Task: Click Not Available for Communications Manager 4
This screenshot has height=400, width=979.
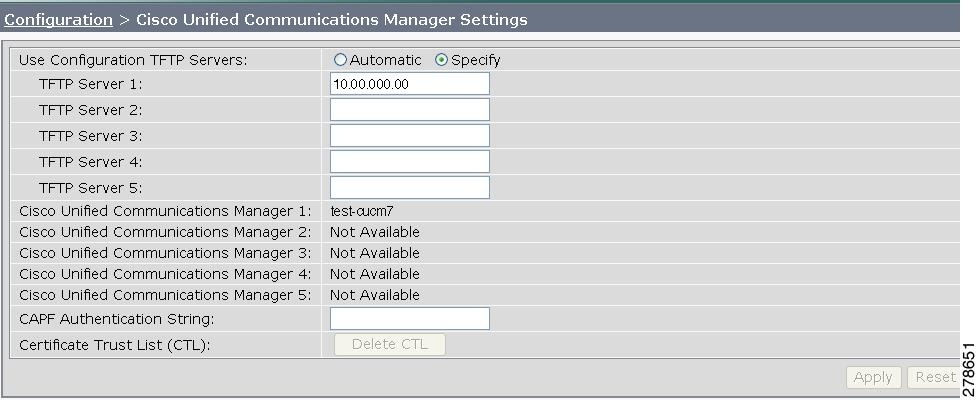Action: [375, 274]
